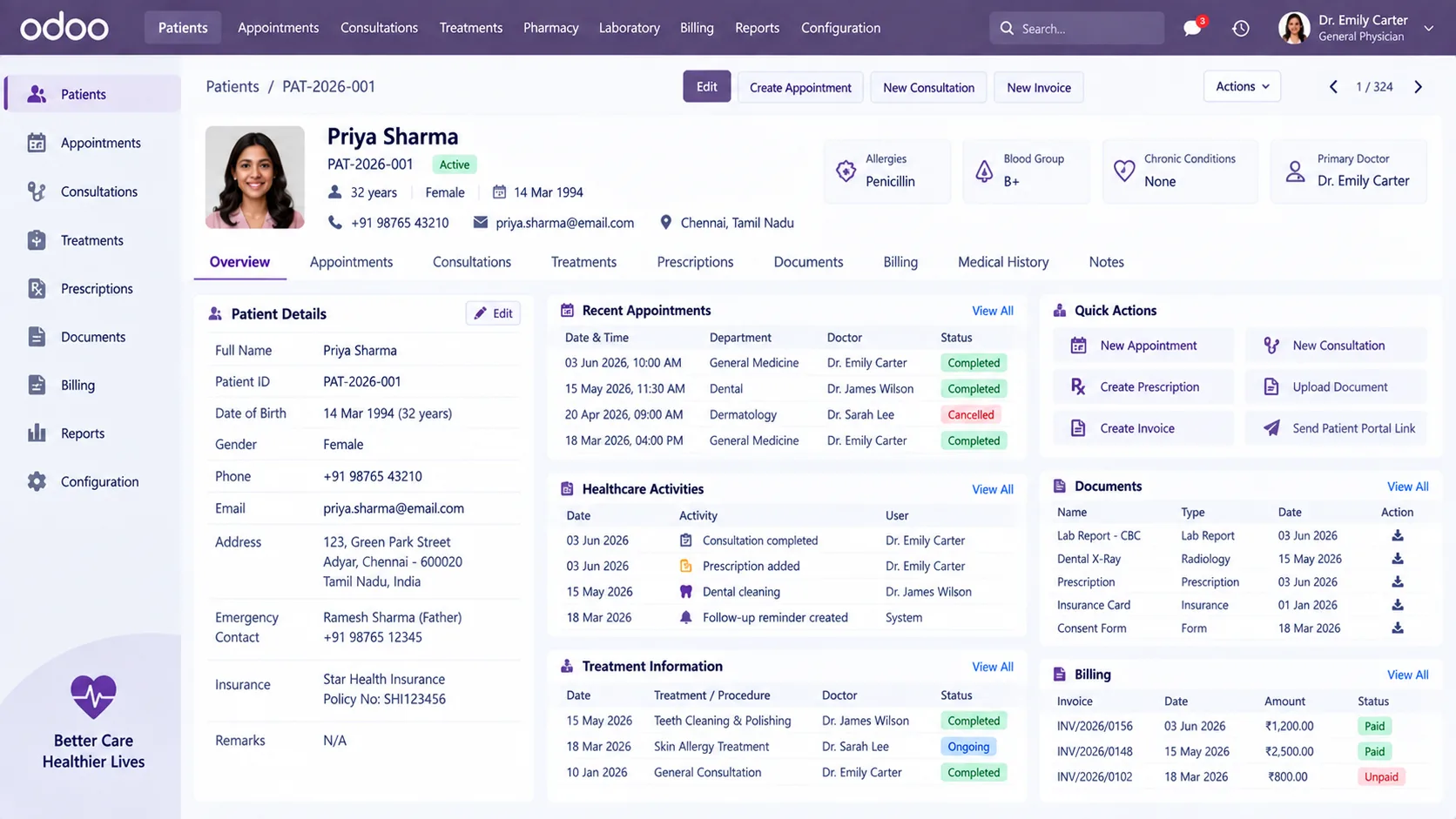Click the Unpaid status badge in Billing

click(1381, 777)
